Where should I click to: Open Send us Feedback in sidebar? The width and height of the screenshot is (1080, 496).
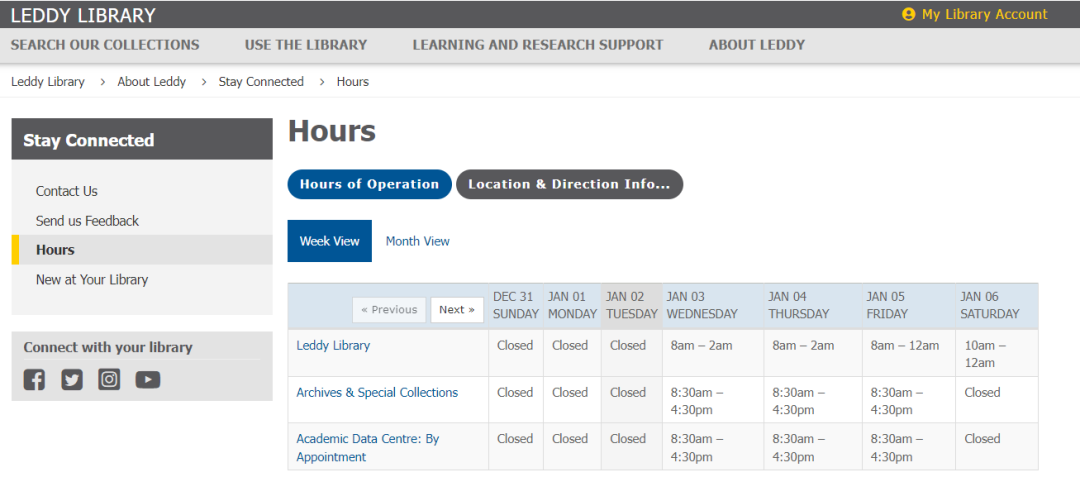coord(87,220)
